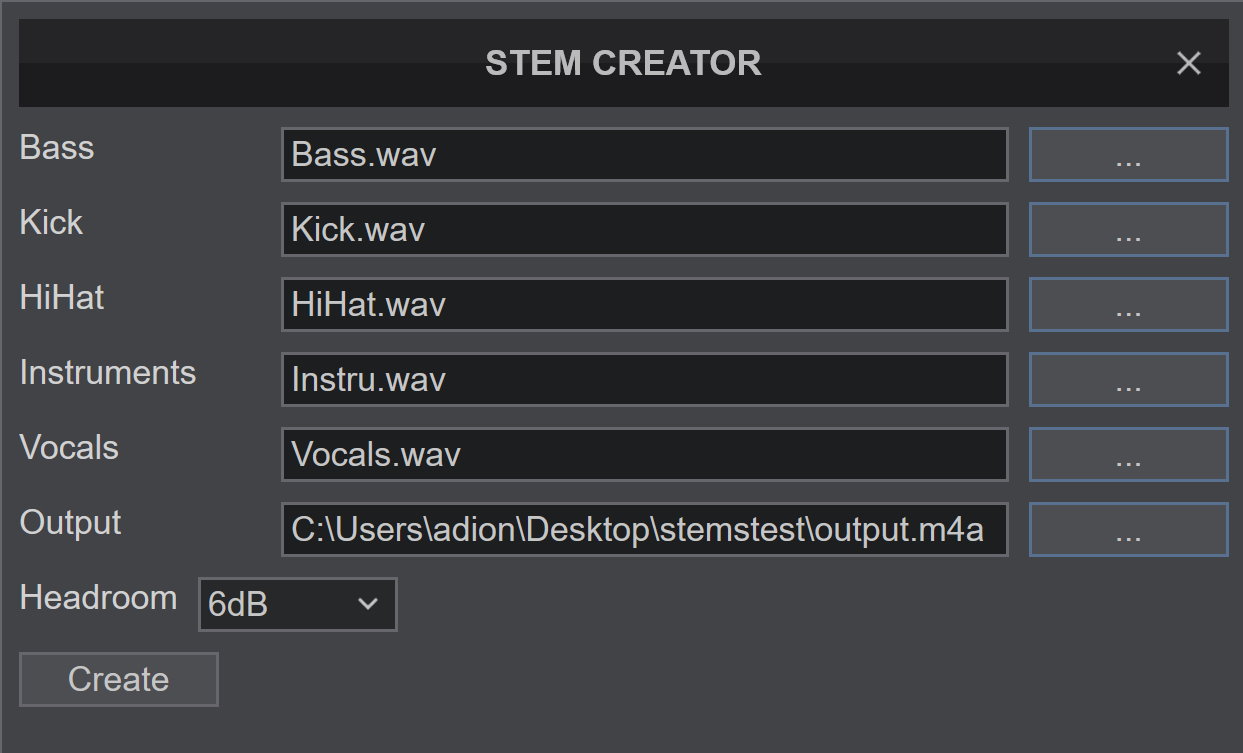Click the output.m4a path field

click(644, 530)
